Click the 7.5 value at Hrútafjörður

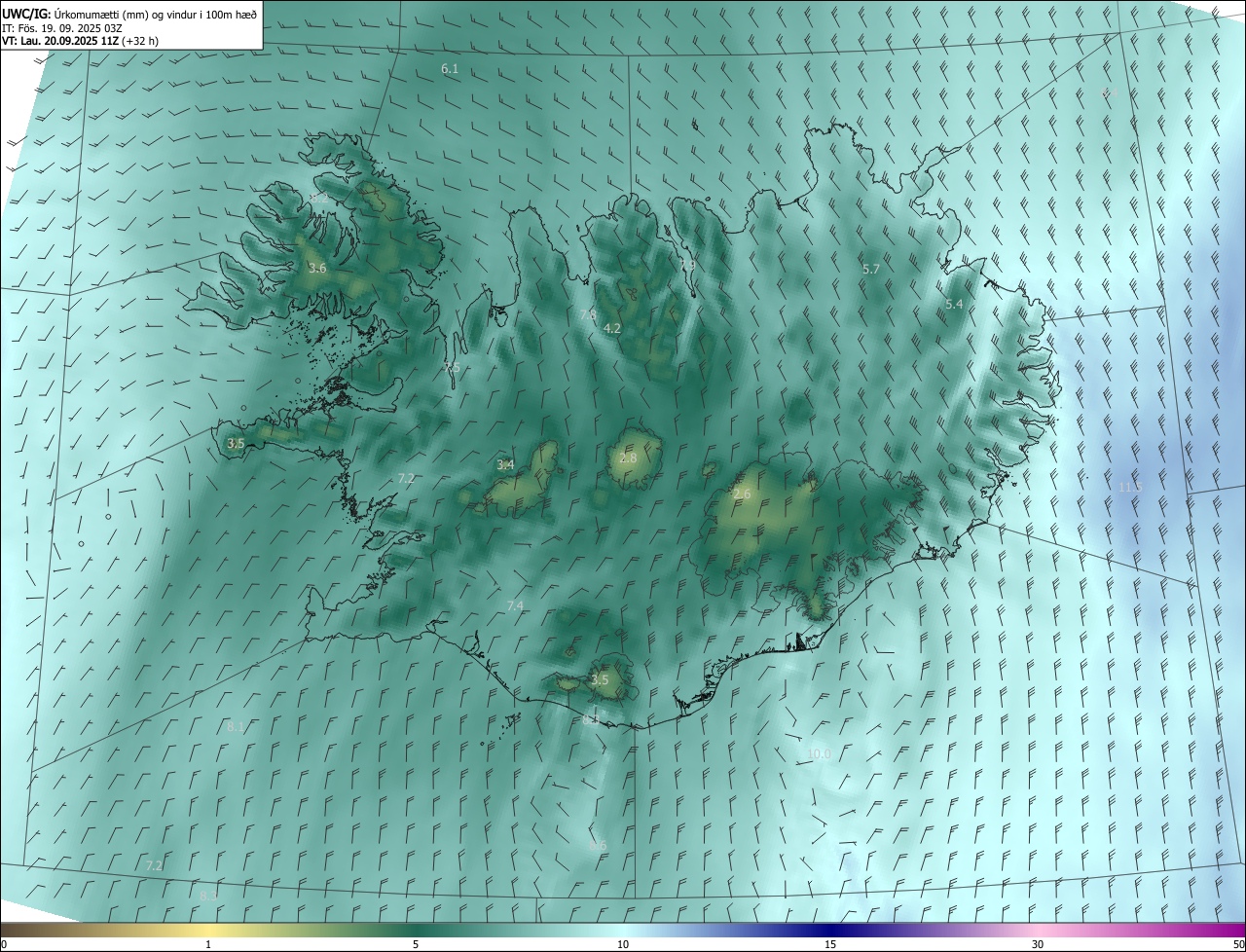click(x=452, y=368)
